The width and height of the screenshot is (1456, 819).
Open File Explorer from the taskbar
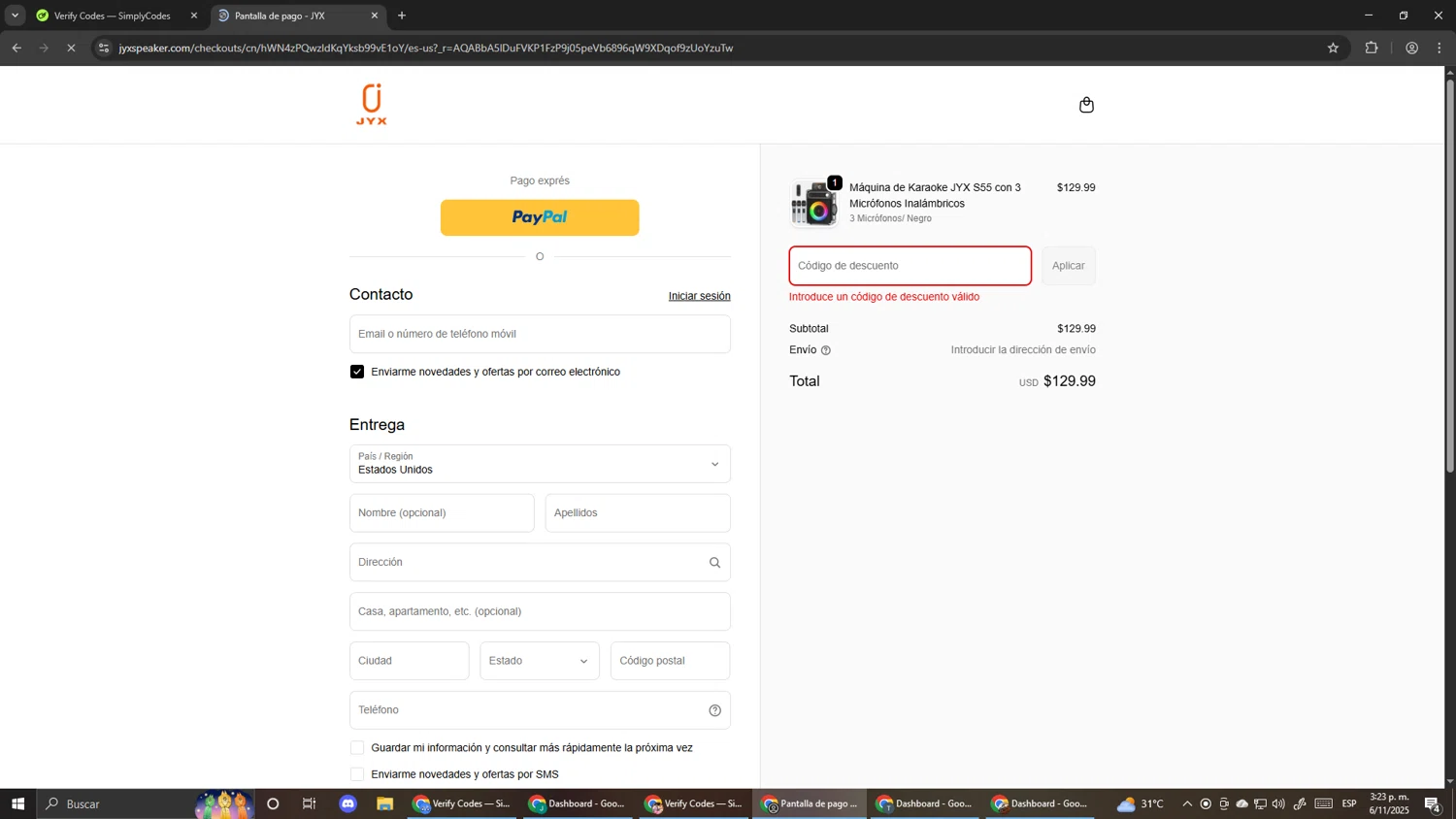click(385, 803)
